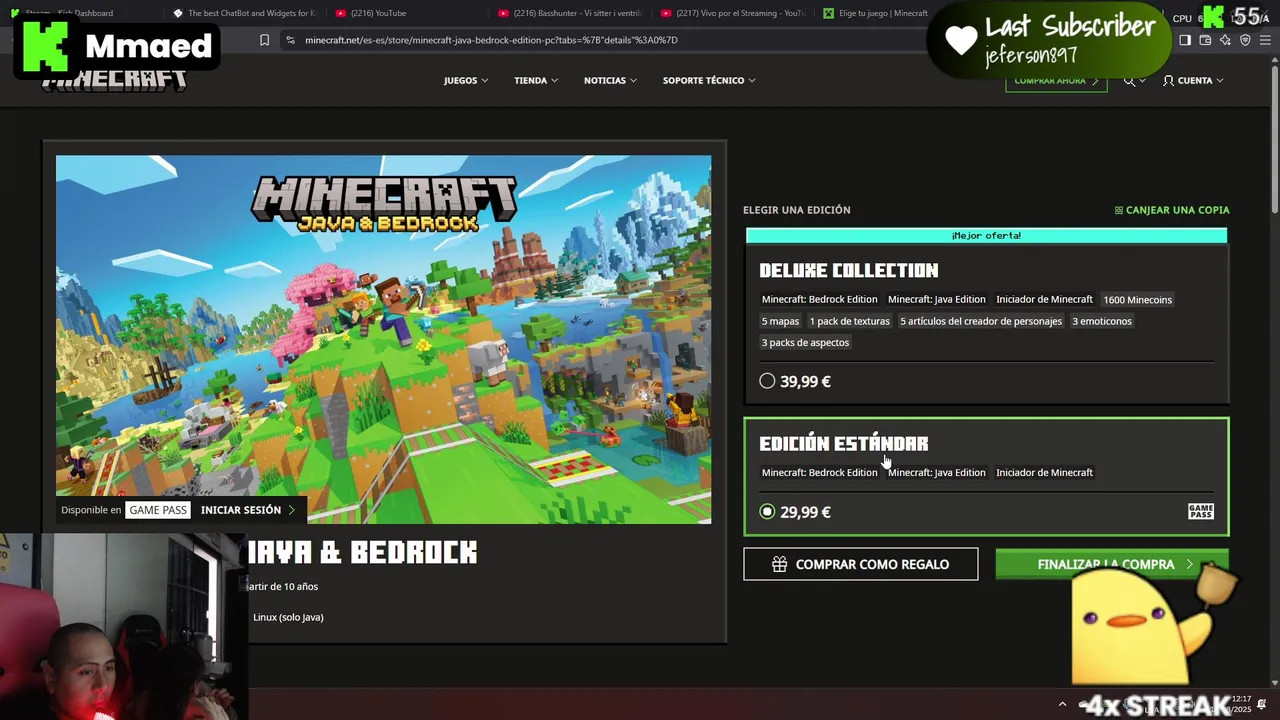
Task: Switch to Vivo por el Streaming tab
Action: pos(732,13)
